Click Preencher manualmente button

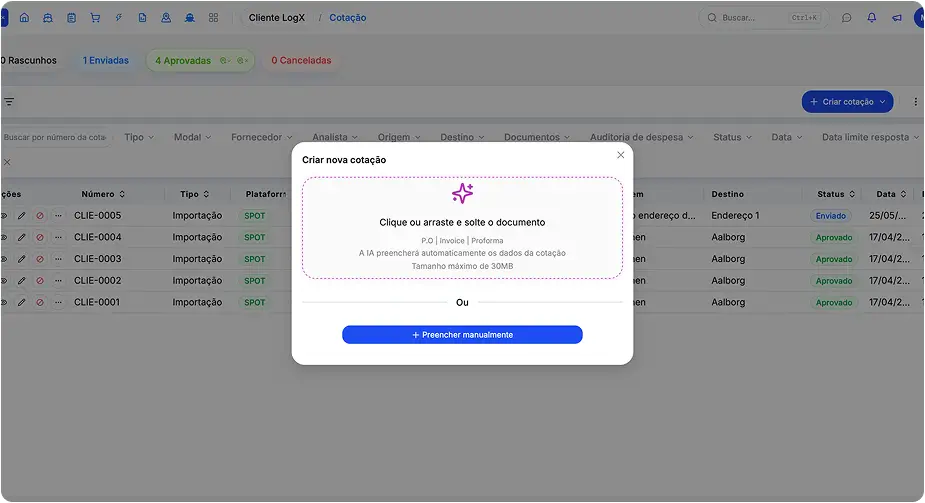[462, 334]
